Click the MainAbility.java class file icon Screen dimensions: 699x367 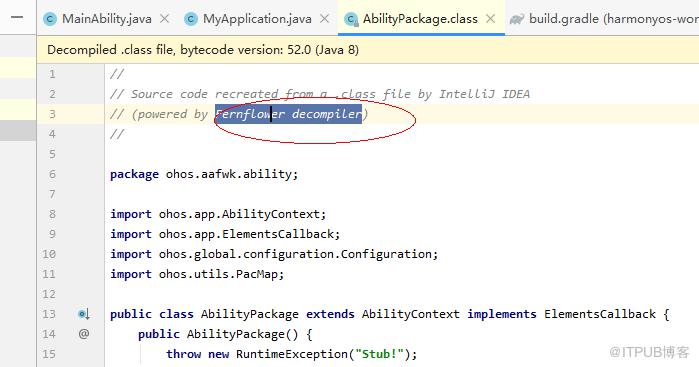pyautogui.click(x=50, y=19)
